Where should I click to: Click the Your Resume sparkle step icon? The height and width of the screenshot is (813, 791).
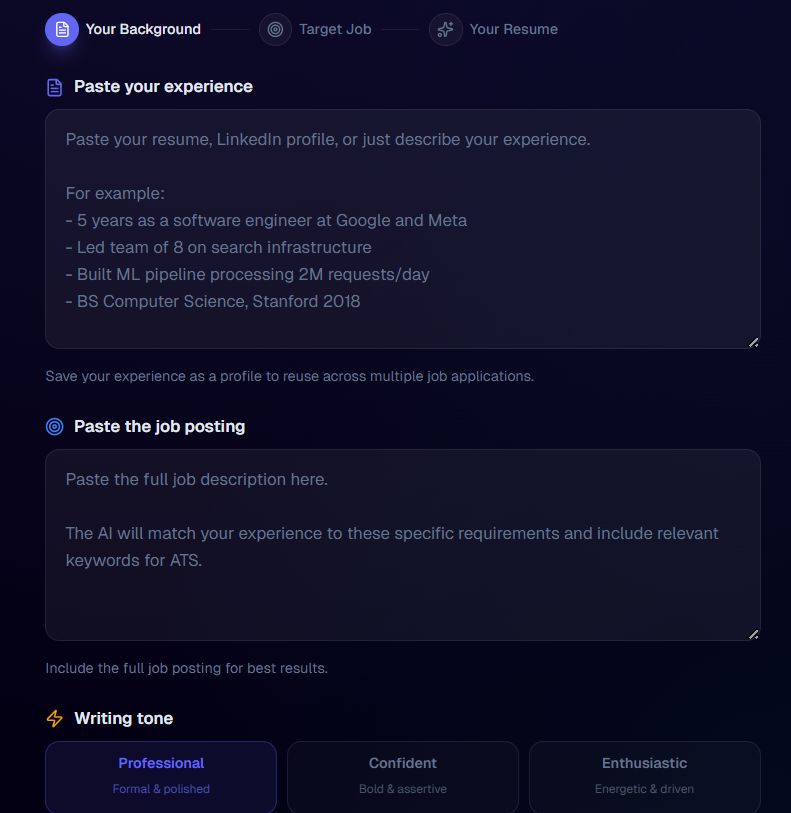446,29
